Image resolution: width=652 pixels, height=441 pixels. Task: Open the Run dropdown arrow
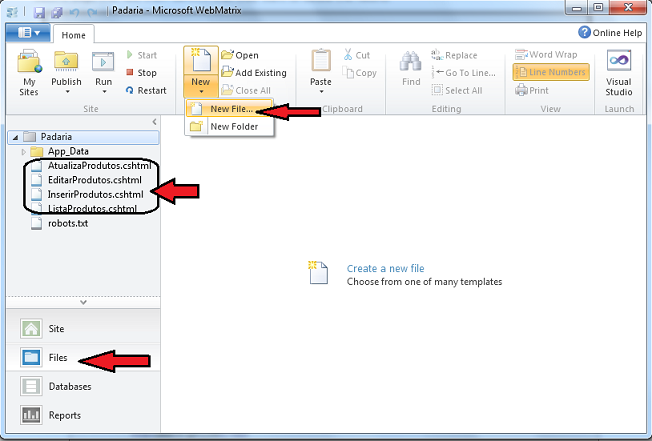click(x=104, y=92)
